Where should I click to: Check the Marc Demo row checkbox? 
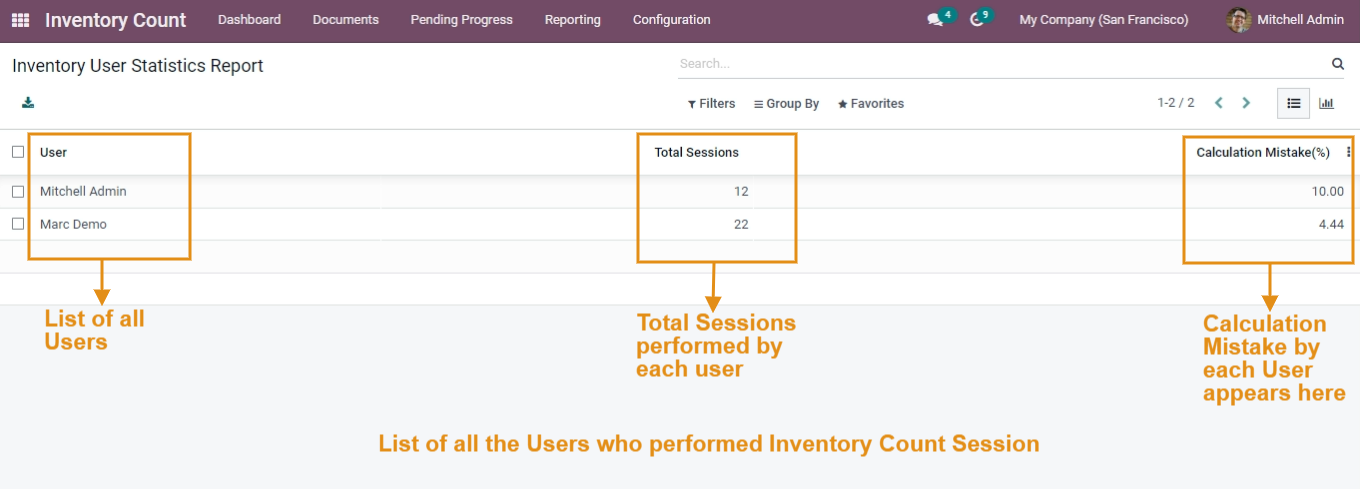point(18,224)
